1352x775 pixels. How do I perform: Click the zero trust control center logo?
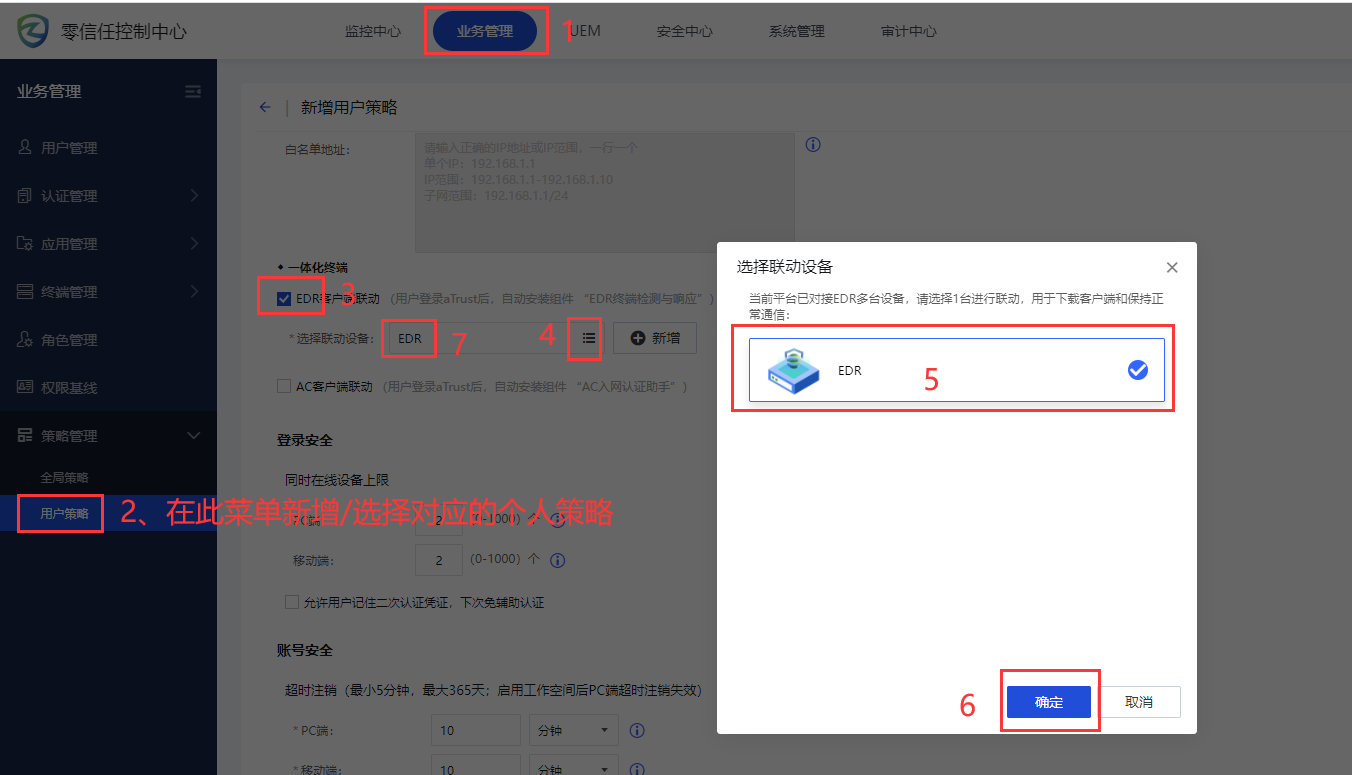pyautogui.click(x=34, y=31)
